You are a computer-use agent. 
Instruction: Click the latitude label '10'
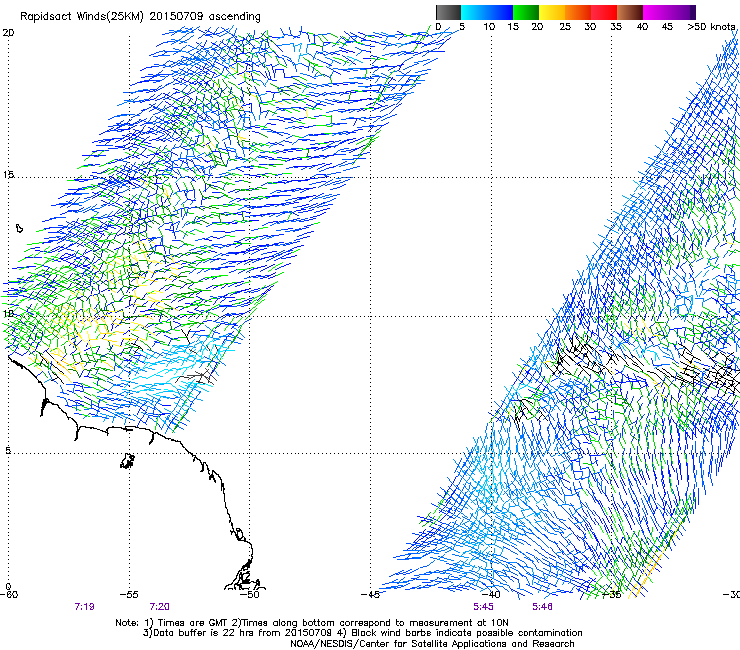point(8,313)
